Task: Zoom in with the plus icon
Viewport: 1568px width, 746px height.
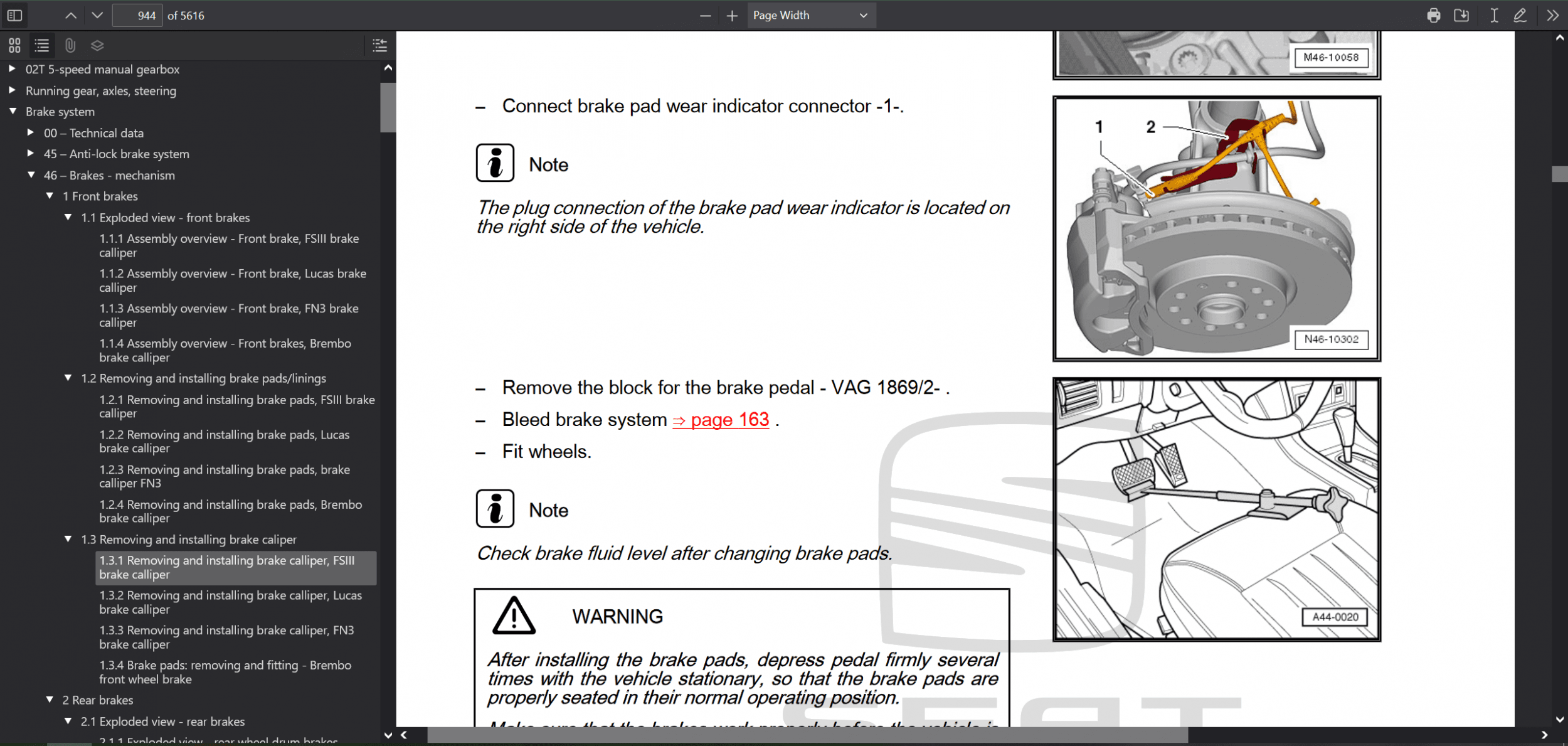Action: pos(732,15)
